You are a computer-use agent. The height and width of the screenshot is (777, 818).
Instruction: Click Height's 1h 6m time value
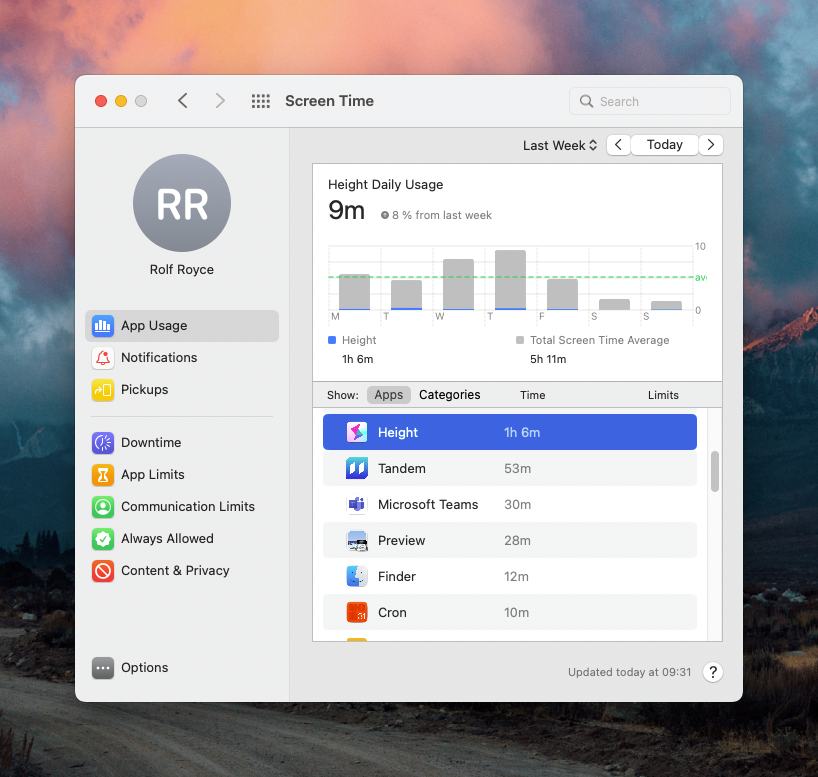click(x=522, y=433)
